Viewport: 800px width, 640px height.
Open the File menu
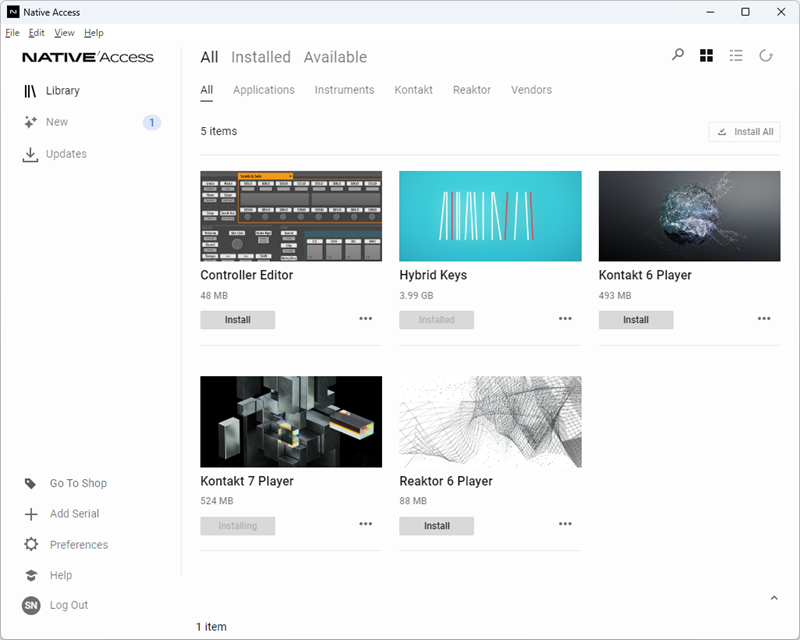tap(12, 33)
